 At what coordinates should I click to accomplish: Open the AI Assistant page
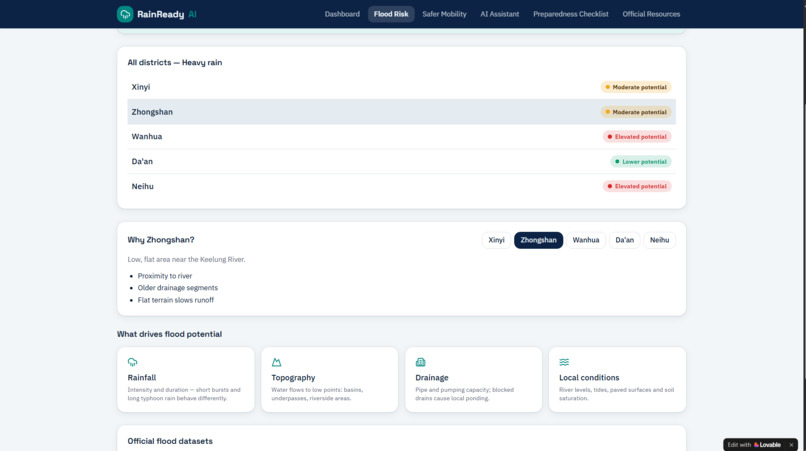[x=500, y=14]
